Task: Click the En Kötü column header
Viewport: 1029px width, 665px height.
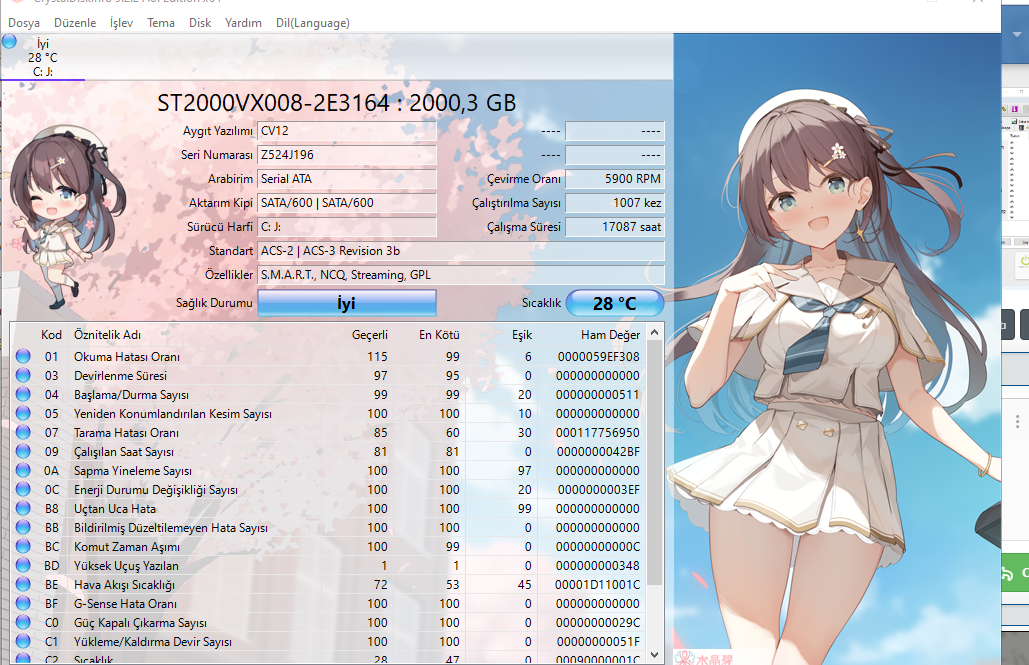Action: click(439, 335)
